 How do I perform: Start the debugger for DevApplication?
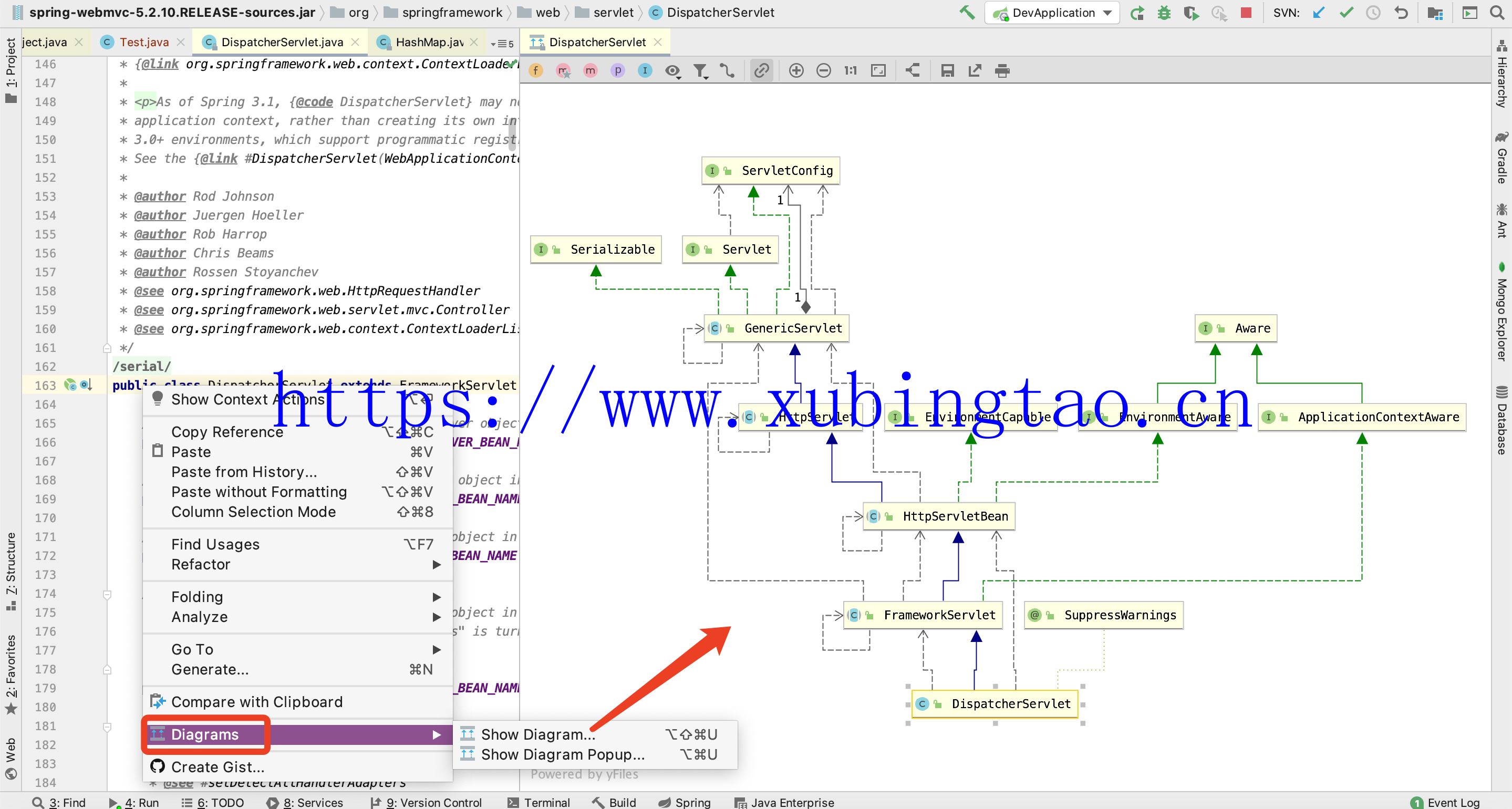pyautogui.click(x=1165, y=12)
